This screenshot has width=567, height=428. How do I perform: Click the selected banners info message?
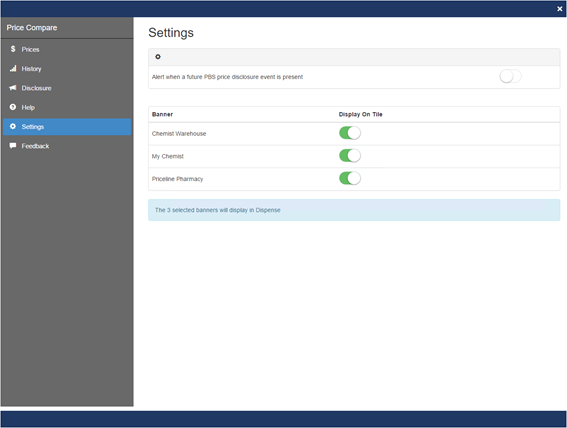pyautogui.click(x=354, y=210)
